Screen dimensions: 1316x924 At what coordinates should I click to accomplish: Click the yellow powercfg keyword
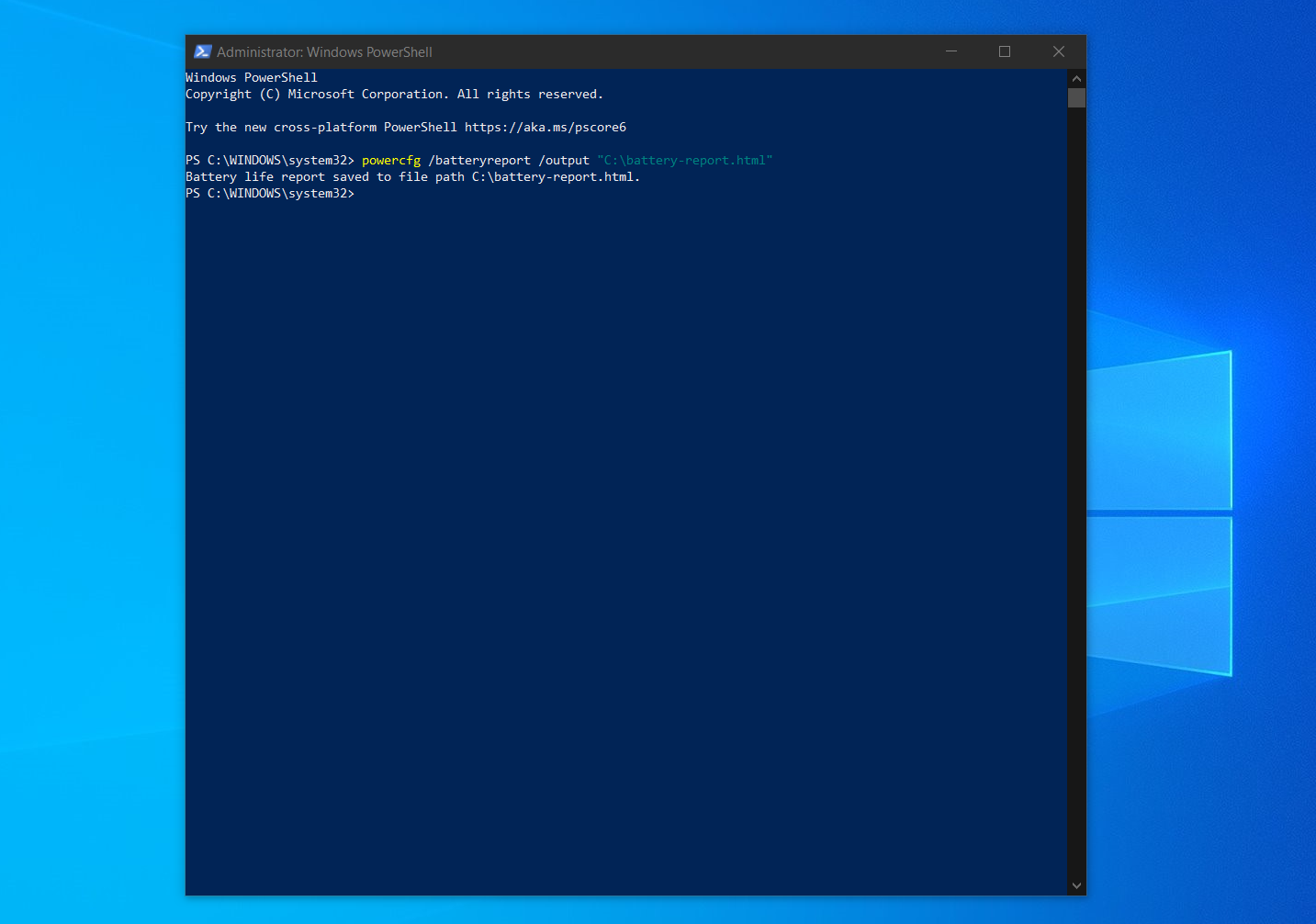pyautogui.click(x=391, y=160)
